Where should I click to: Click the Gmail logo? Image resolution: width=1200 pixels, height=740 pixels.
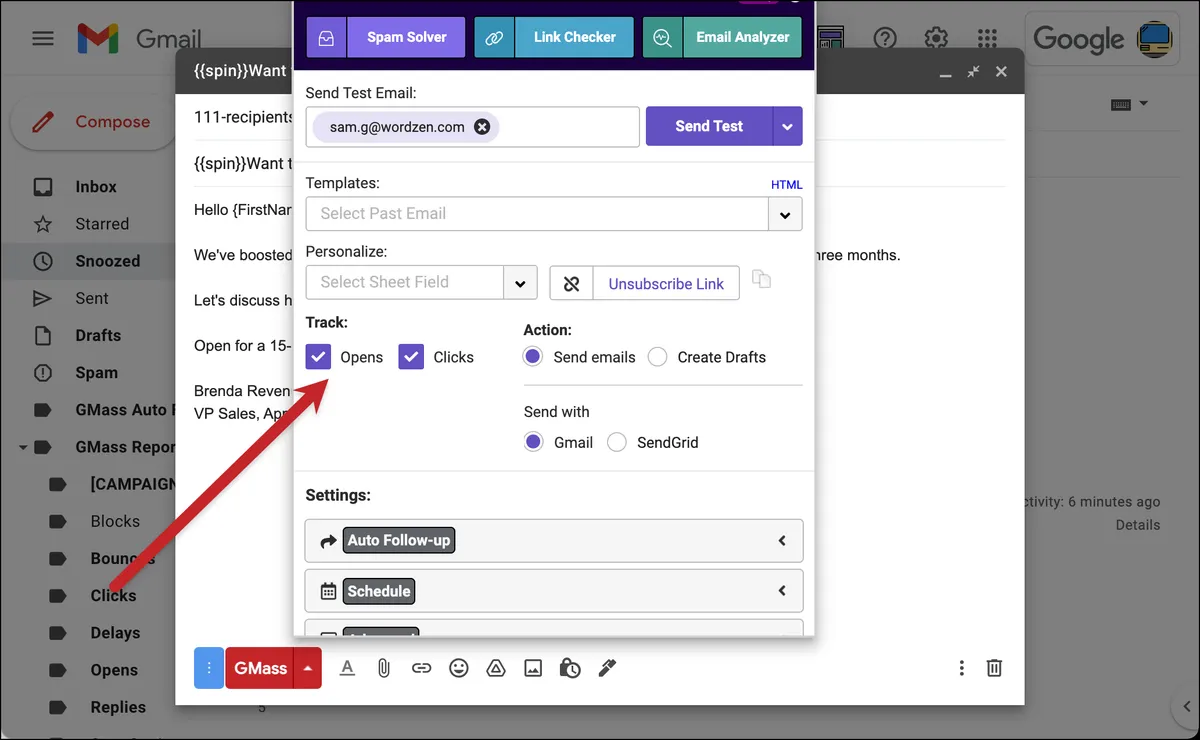[140, 39]
